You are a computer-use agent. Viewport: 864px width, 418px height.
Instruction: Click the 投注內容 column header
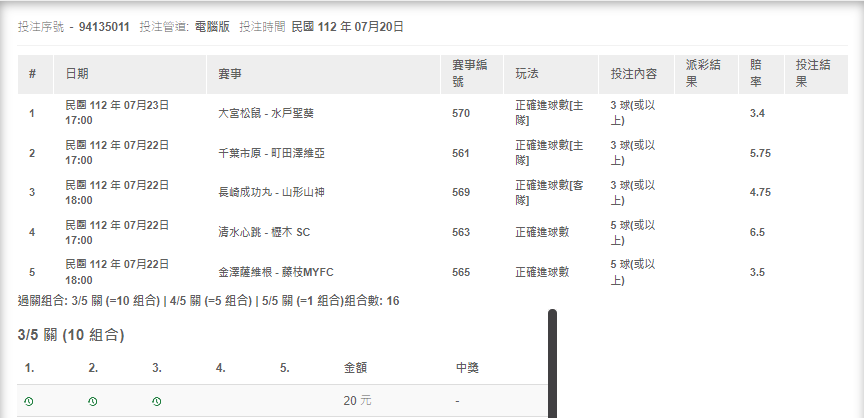coord(634,74)
